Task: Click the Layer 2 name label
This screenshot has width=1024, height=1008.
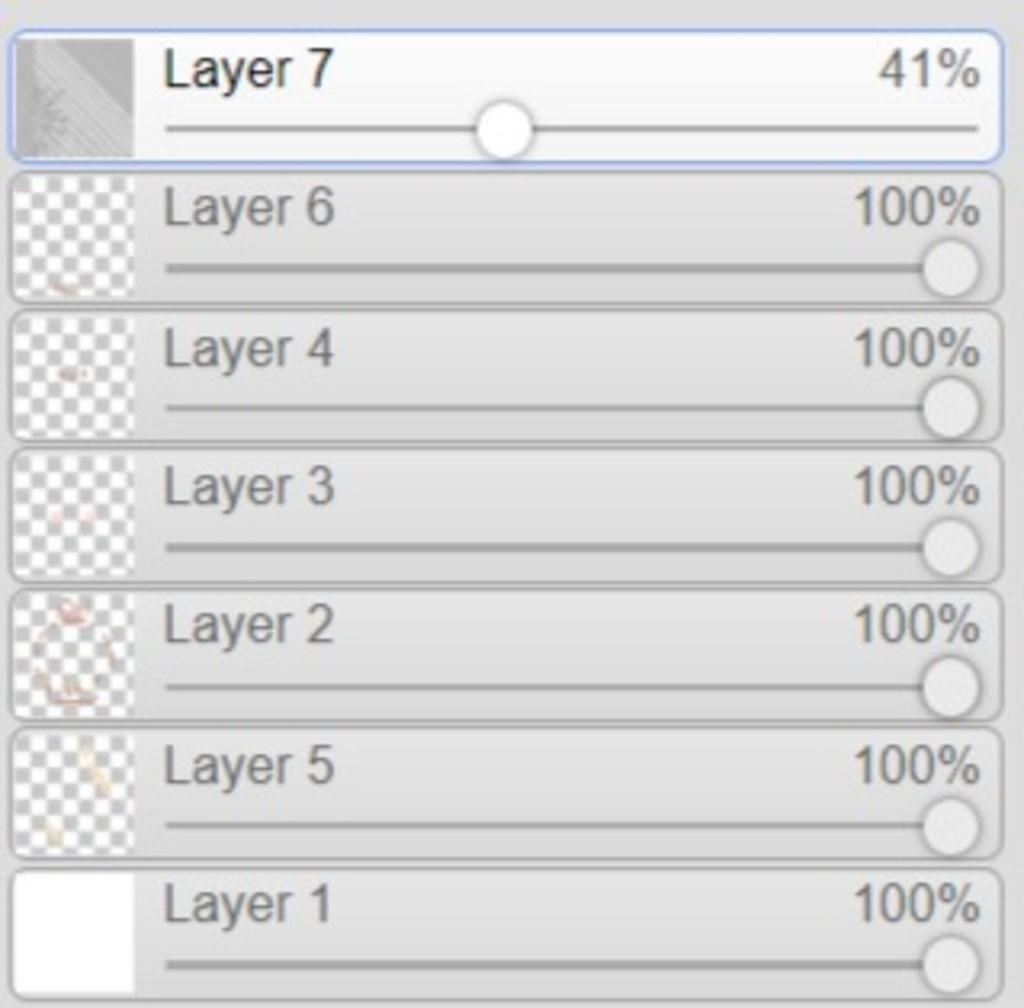Action: (249, 626)
